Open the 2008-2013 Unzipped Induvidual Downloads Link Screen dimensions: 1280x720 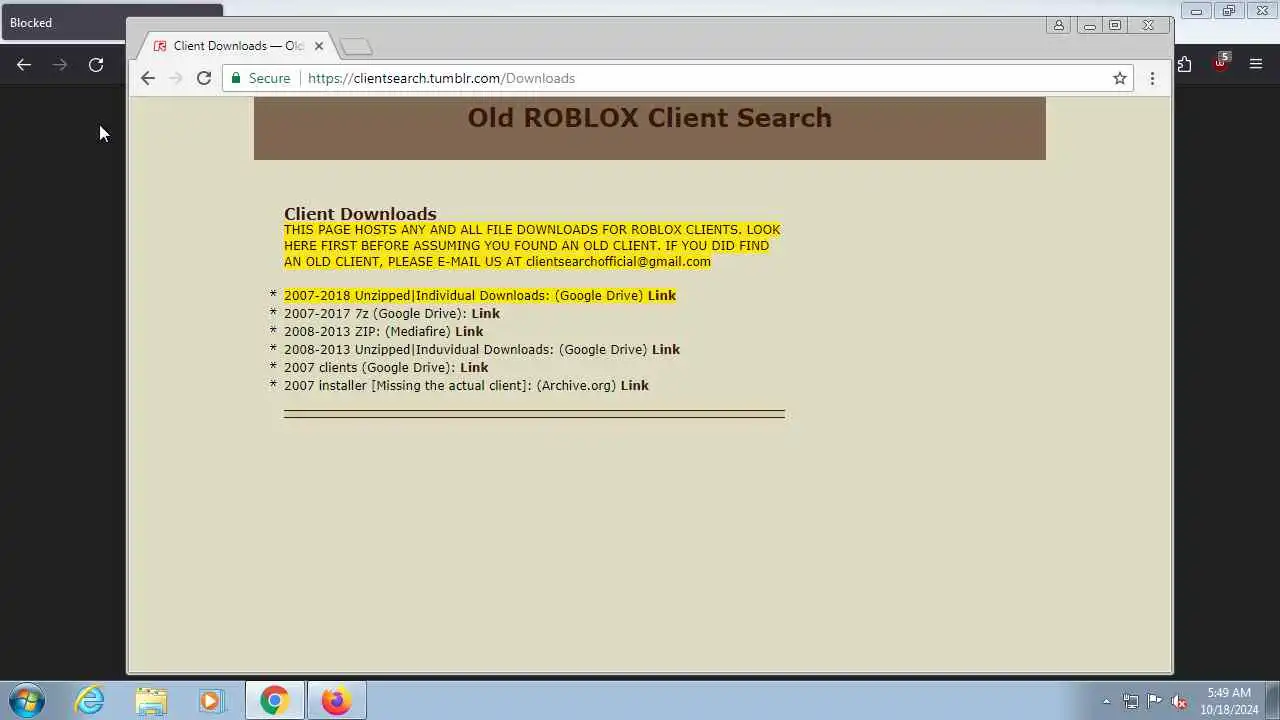point(665,349)
